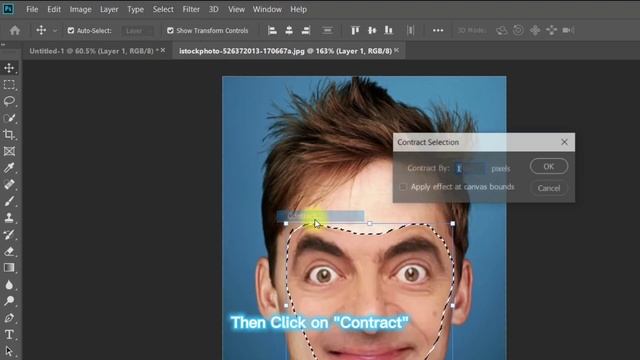The image size is (640, 360).
Task: Enable Apply effect at canvas bounds
Action: (x=403, y=187)
